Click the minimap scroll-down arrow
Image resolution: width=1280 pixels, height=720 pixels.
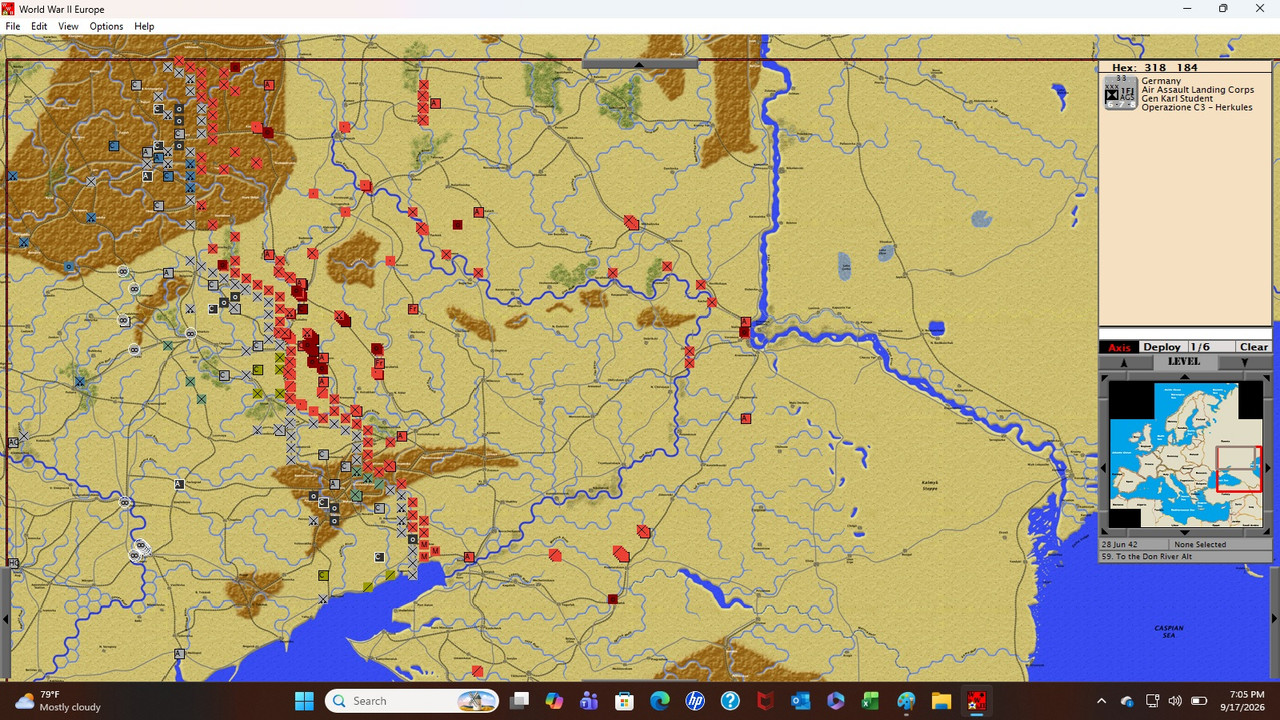(1185, 532)
